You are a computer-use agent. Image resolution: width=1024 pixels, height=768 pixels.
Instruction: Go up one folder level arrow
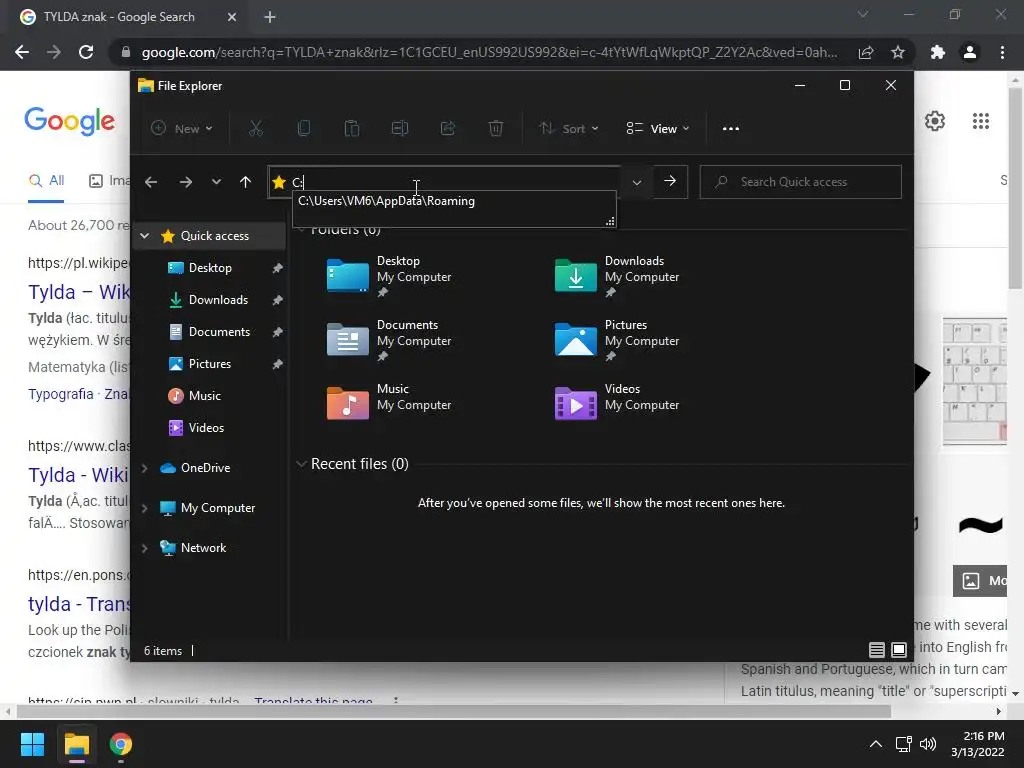point(246,182)
